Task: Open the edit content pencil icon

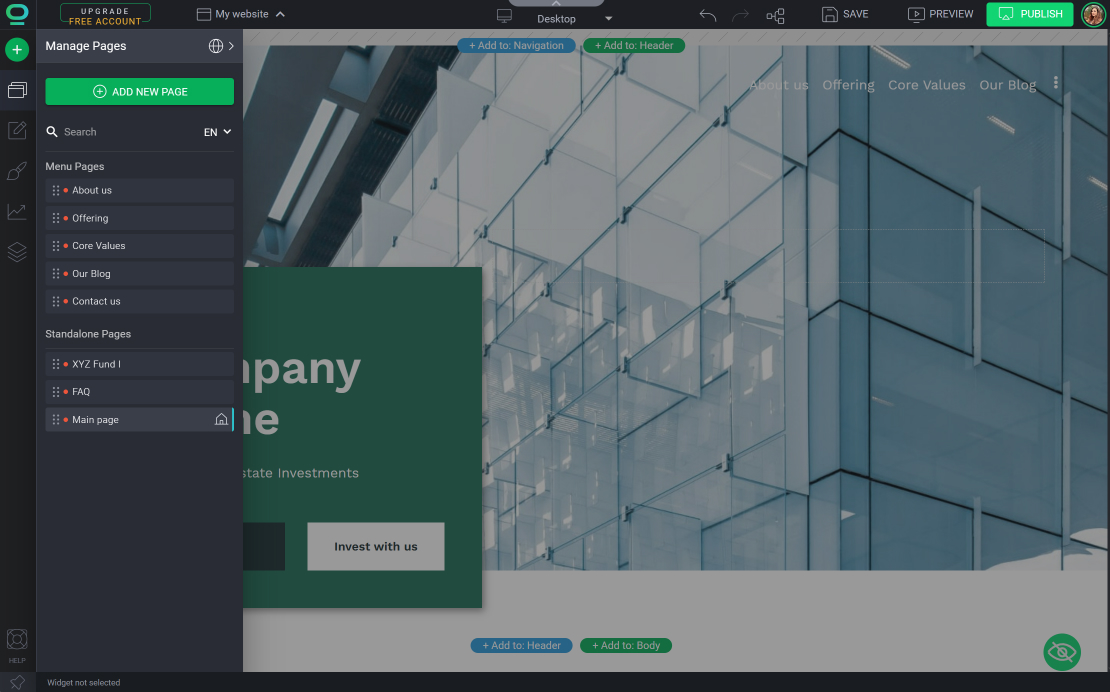Action: [x=17, y=130]
